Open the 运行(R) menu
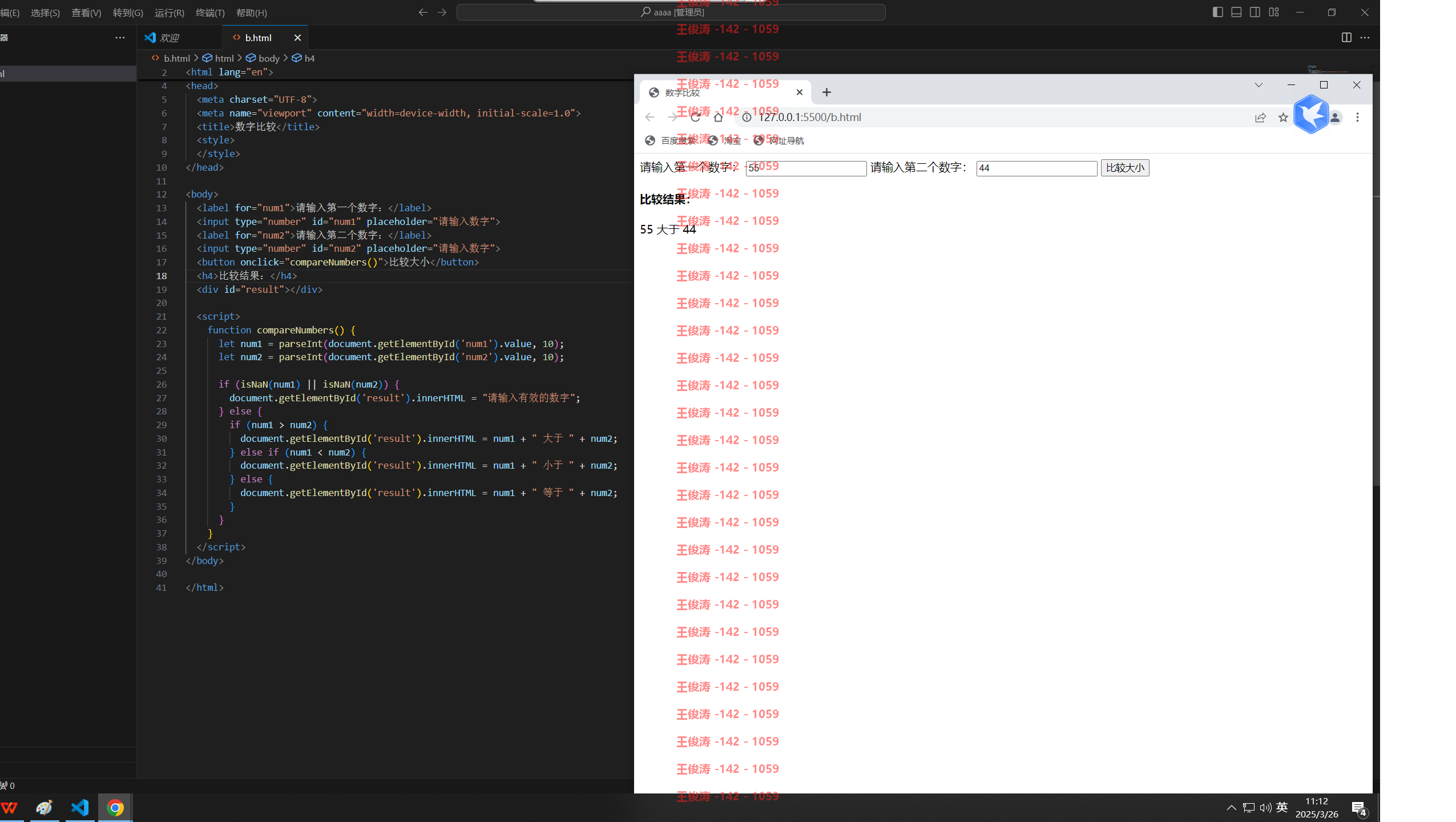The width and height of the screenshot is (1456, 822). pyautogui.click(x=170, y=13)
